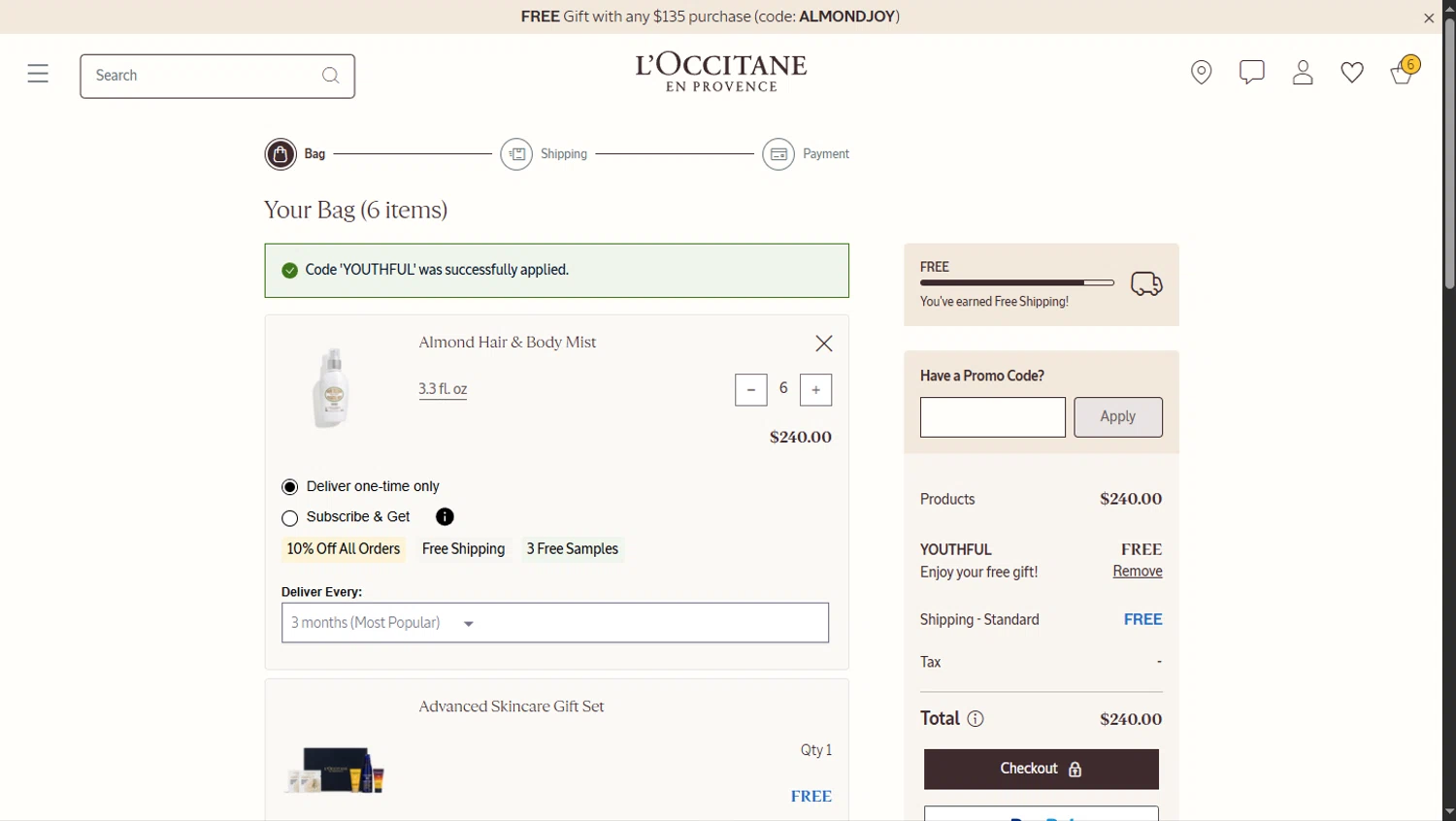Select the Payment step label
The height and width of the screenshot is (821, 1456).
tap(826, 154)
